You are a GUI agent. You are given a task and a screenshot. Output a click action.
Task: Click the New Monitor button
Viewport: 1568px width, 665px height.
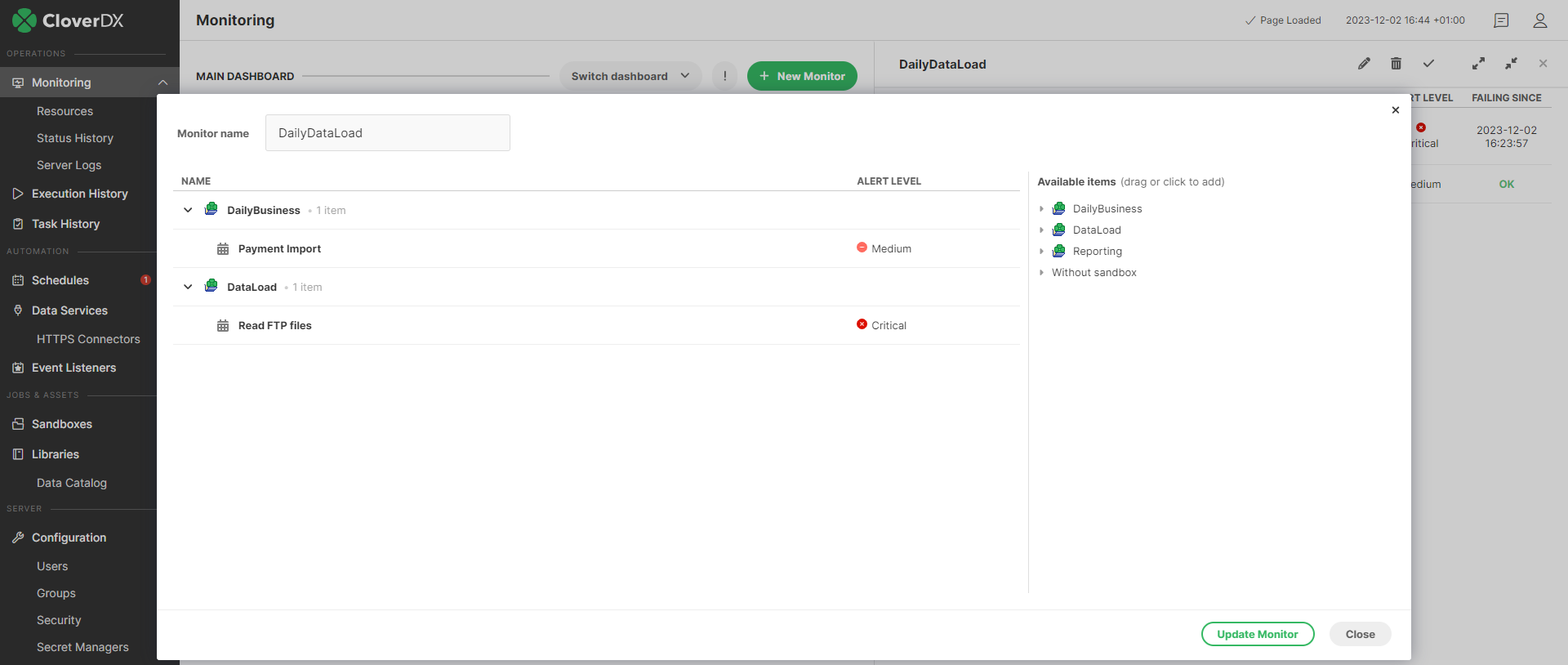[802, 76]
